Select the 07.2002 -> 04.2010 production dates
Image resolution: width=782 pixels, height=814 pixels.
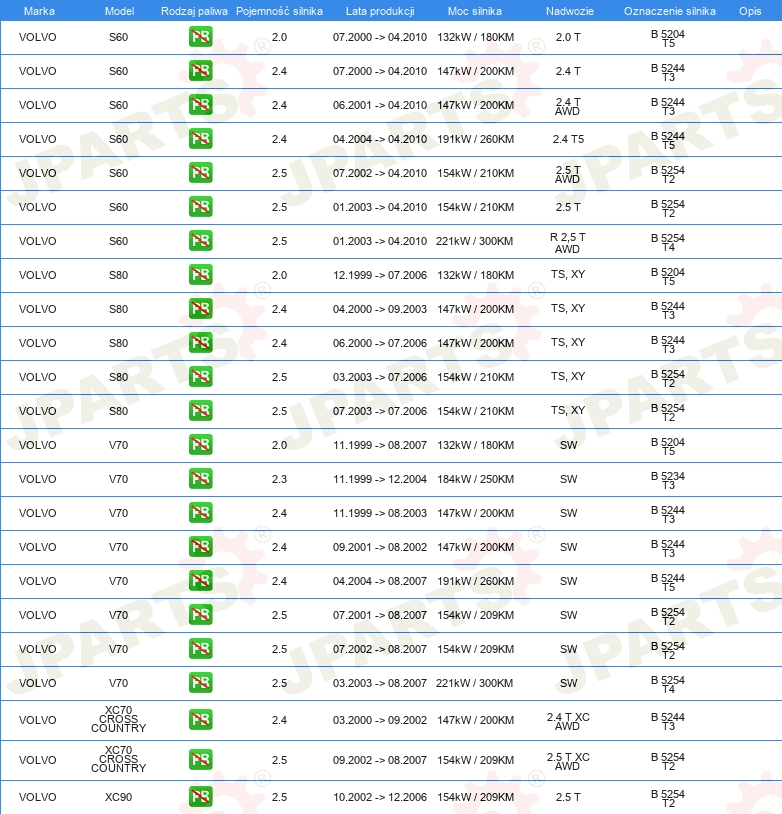point(380,173)
